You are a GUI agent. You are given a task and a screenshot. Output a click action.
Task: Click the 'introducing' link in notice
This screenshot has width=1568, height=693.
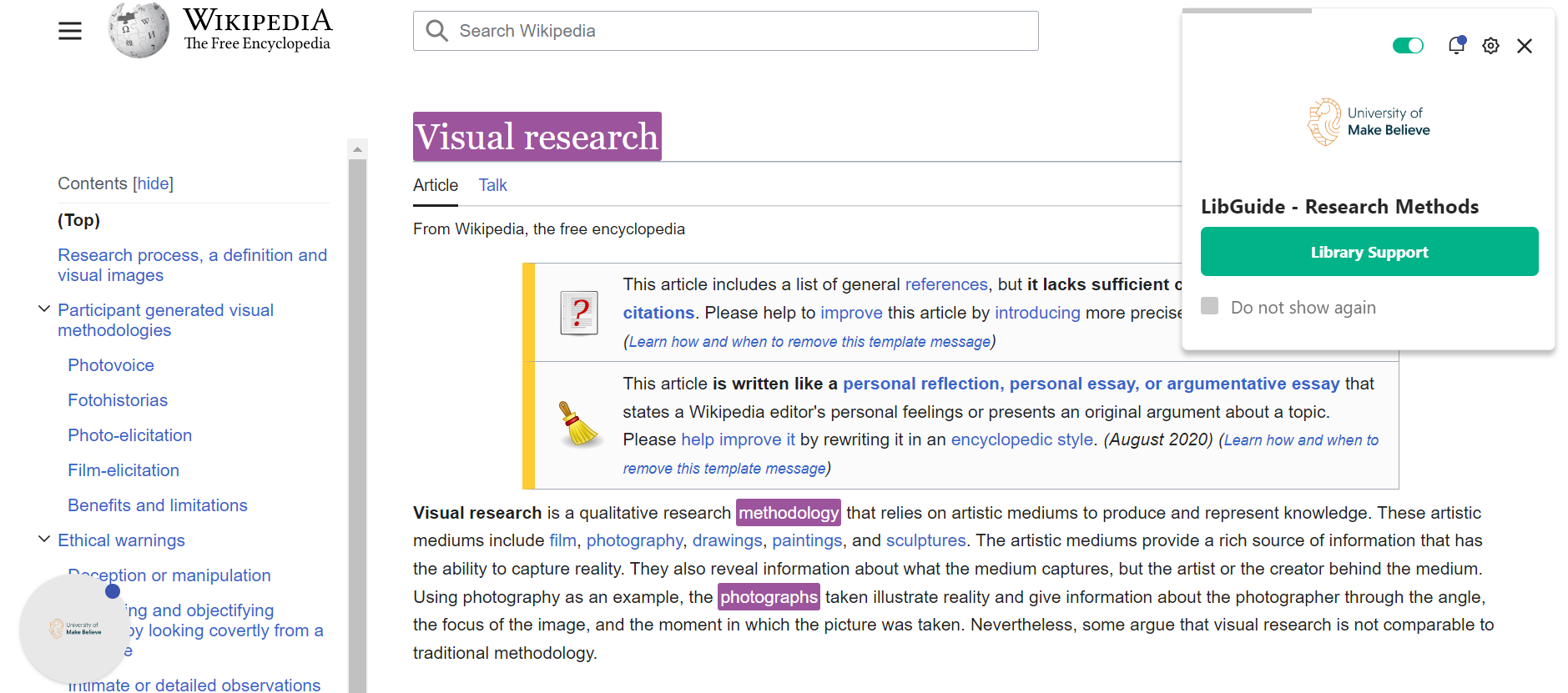(1037, 313)
